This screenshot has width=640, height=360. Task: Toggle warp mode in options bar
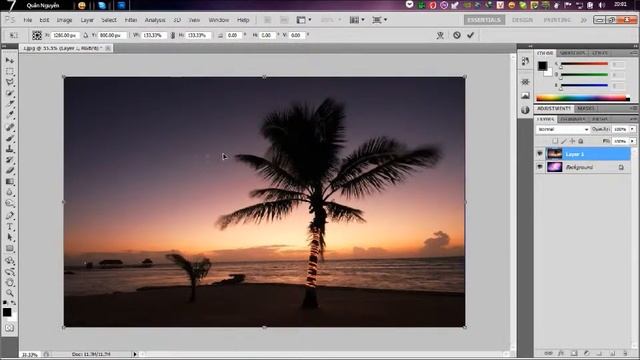click(440, 36)
